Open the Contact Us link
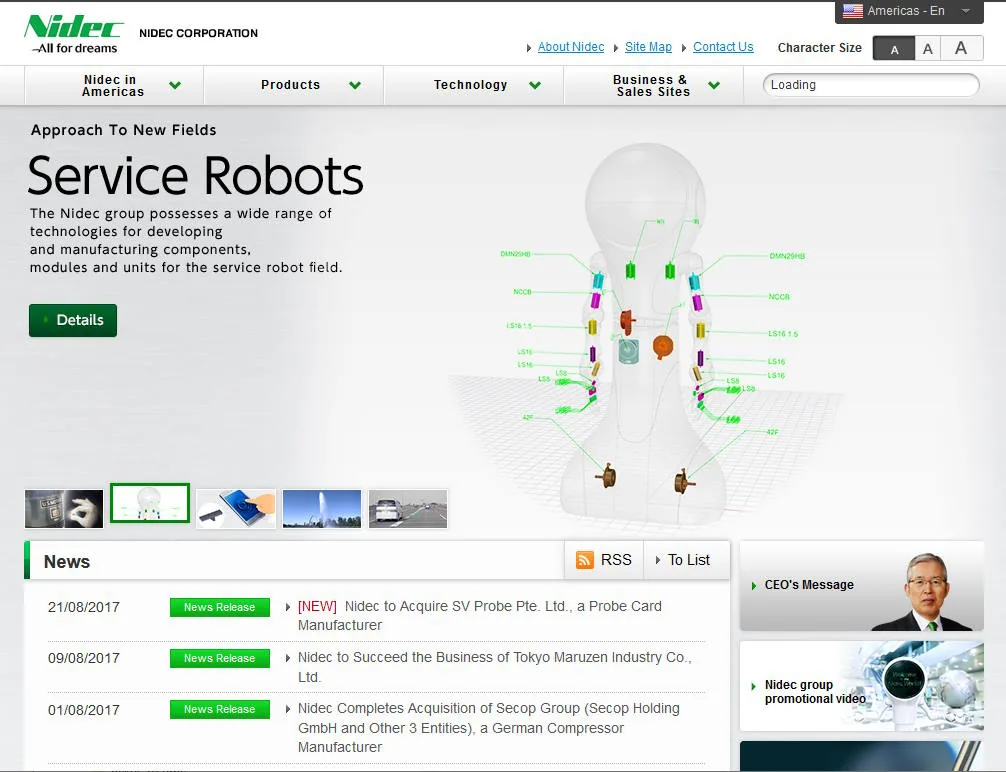The image size is (1006, 772). point(723,47)
